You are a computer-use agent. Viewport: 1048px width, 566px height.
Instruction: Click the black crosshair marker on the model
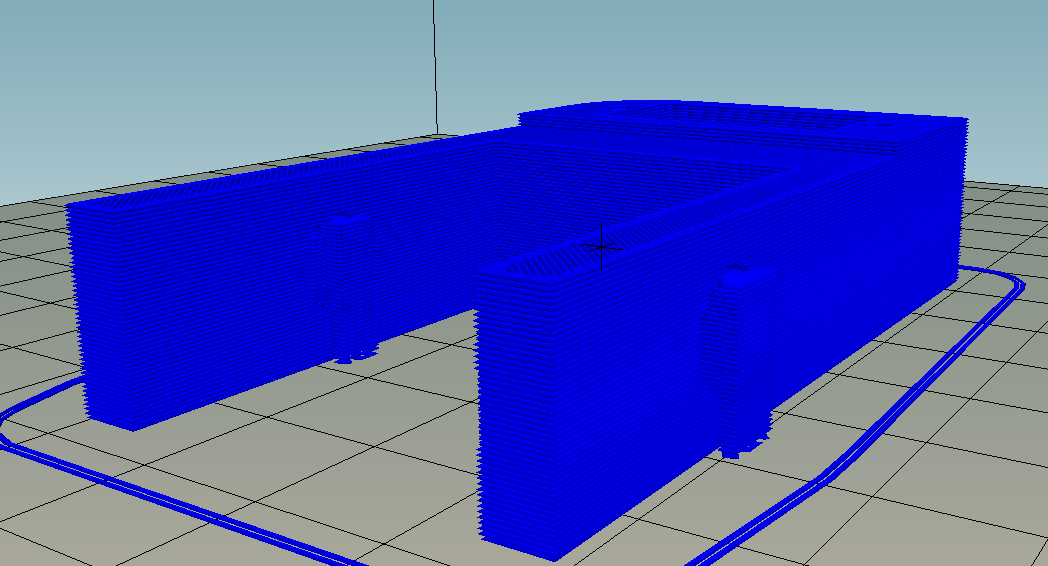pyautogui.click(x=602, y=247)
